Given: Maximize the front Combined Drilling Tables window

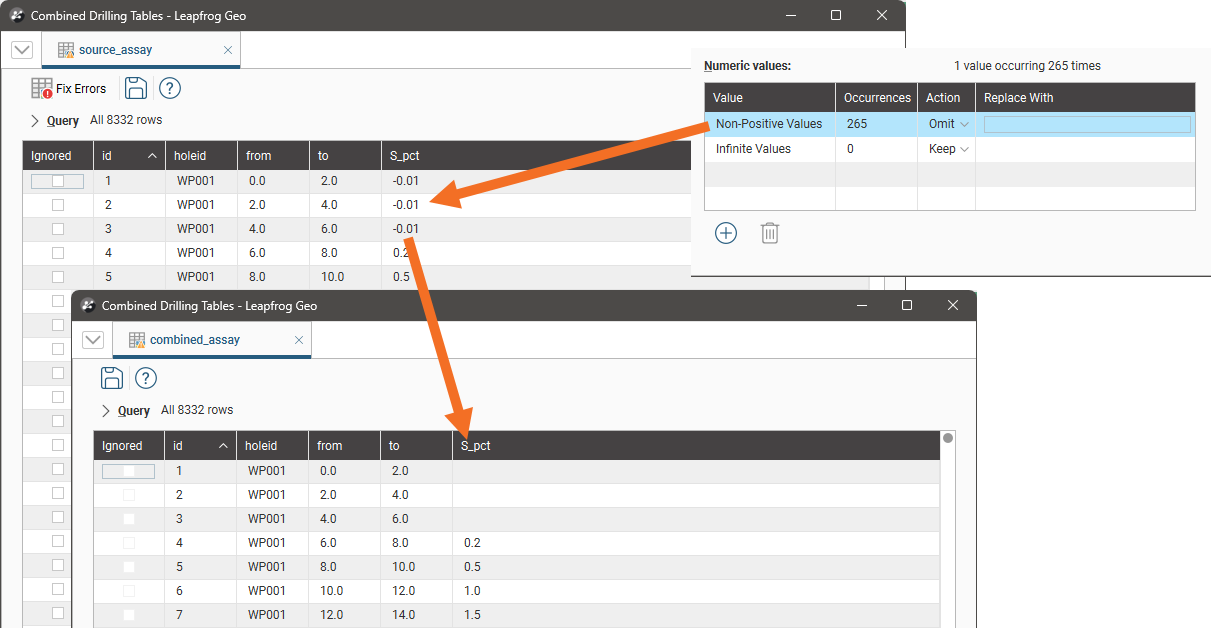Looking at the screenshot, I should pyautogui.click(x=907, y=305).
